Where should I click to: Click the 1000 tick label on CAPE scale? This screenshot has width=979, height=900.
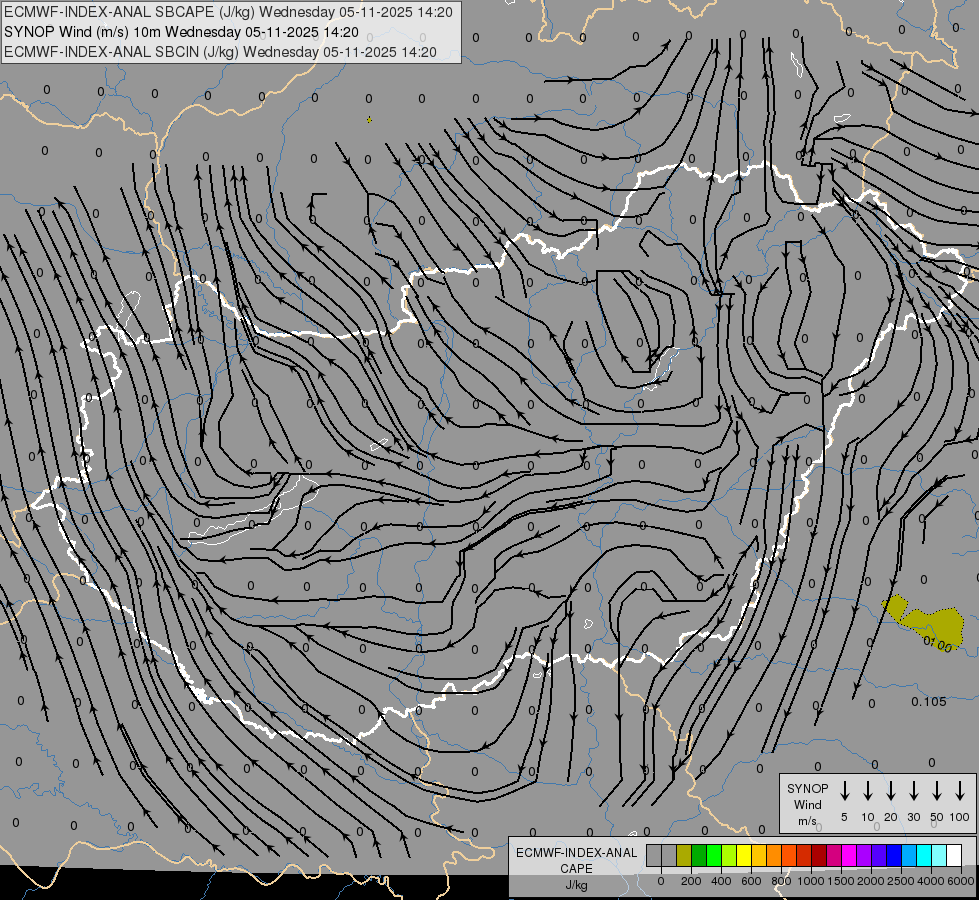pos(810,881)
